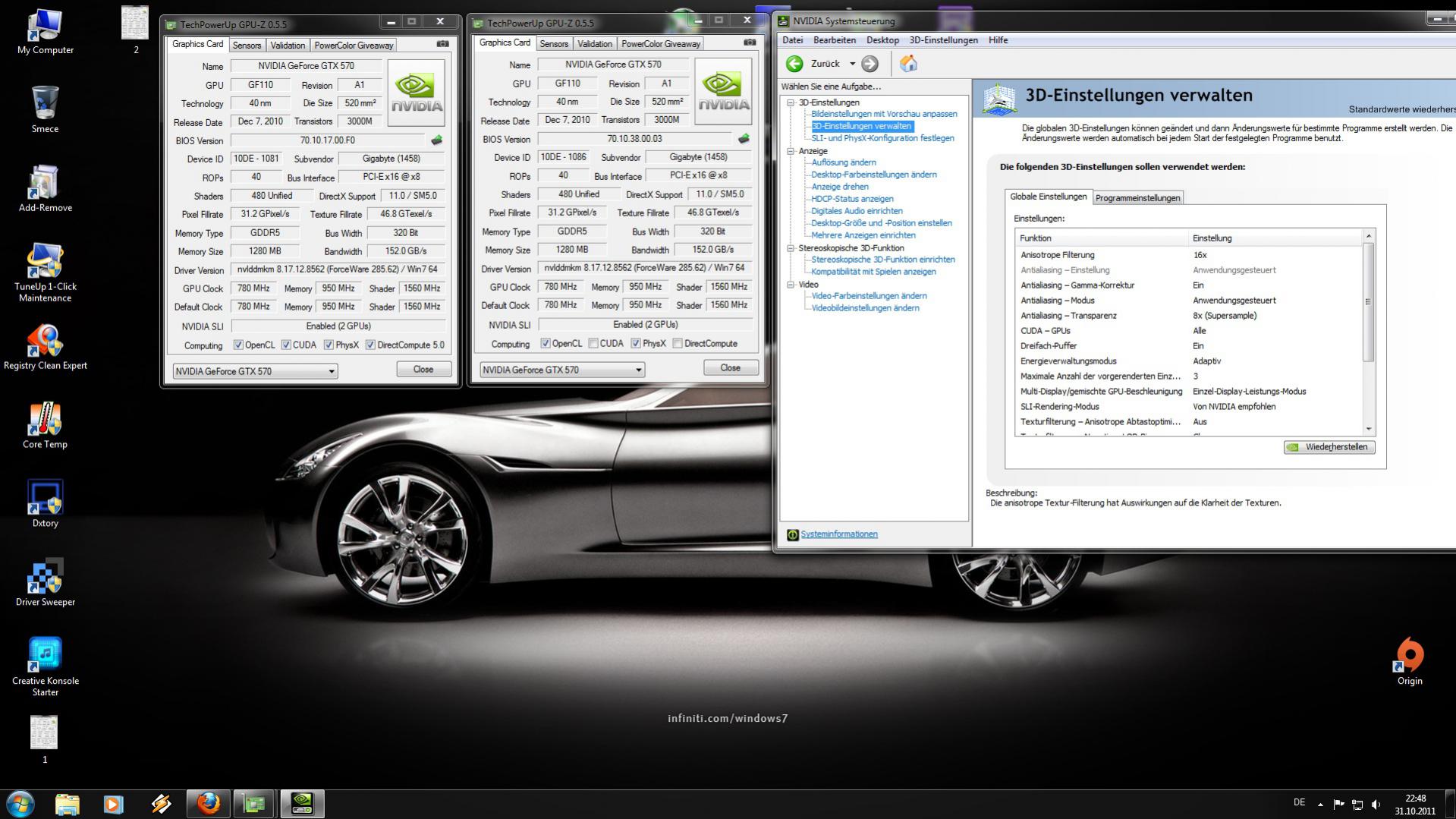1456x819 pixels.
Task: Open the Hilfe menu
Action: pos(998,40)
